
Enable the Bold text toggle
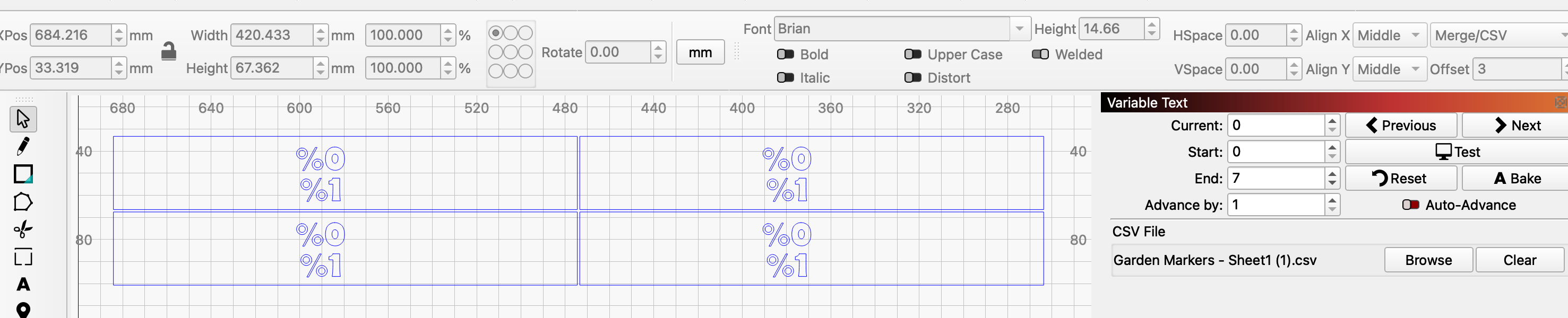click(x=785, y=55)
